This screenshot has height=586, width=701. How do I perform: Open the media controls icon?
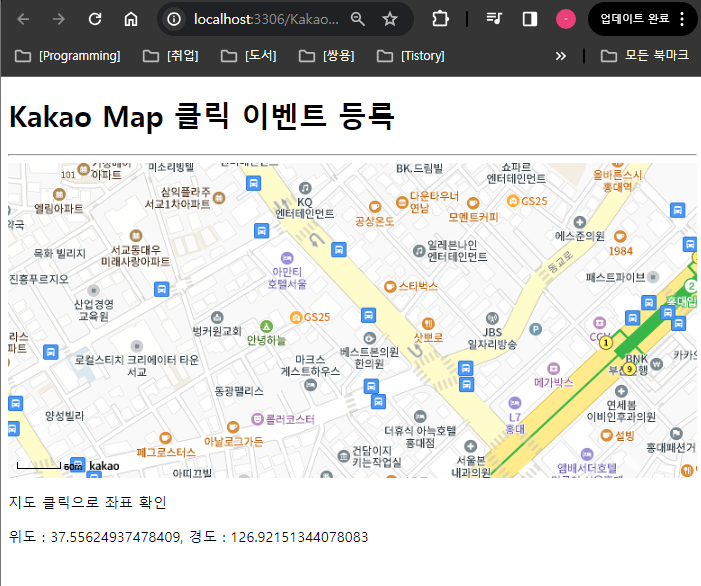coord(494,19)
